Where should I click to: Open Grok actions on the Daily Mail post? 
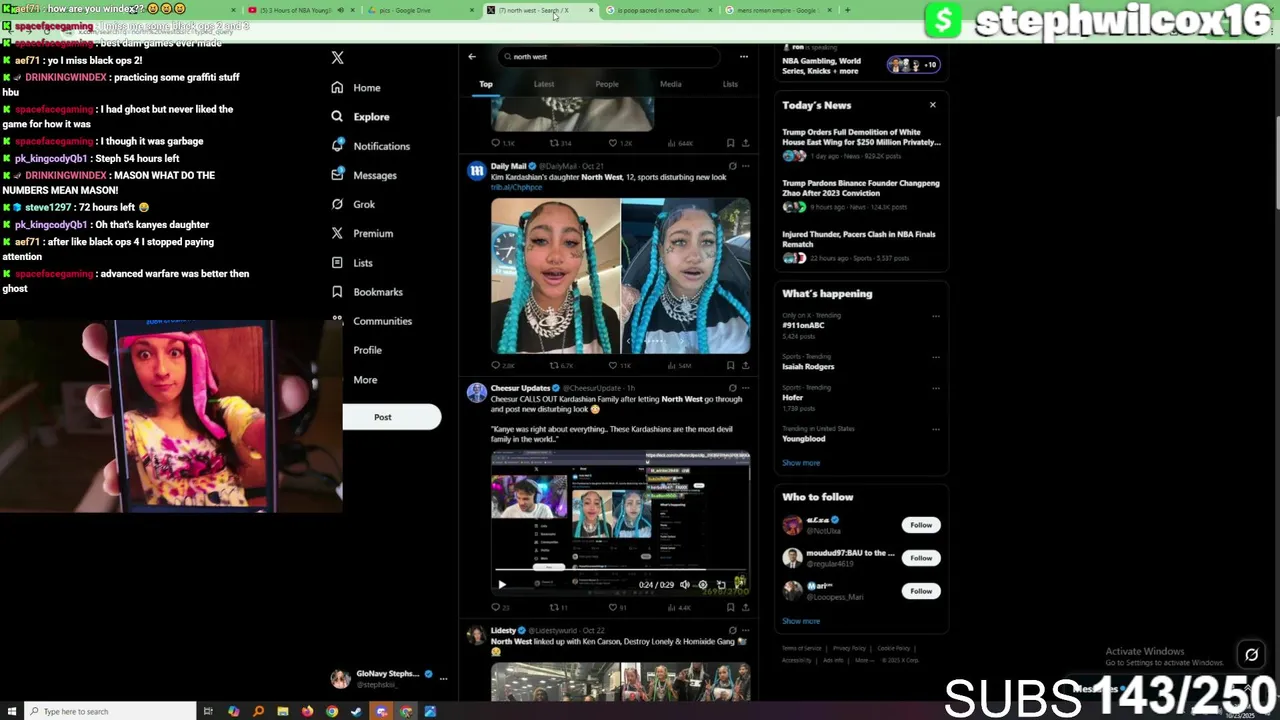732,166
